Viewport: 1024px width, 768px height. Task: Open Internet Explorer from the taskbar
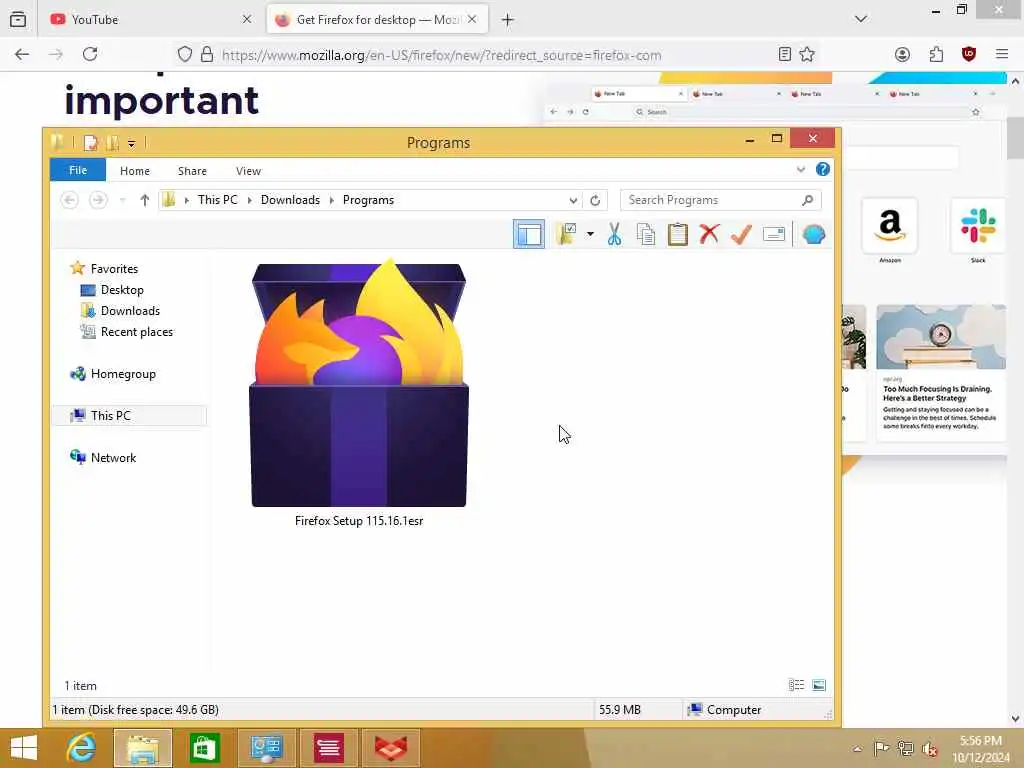point(82,748)
